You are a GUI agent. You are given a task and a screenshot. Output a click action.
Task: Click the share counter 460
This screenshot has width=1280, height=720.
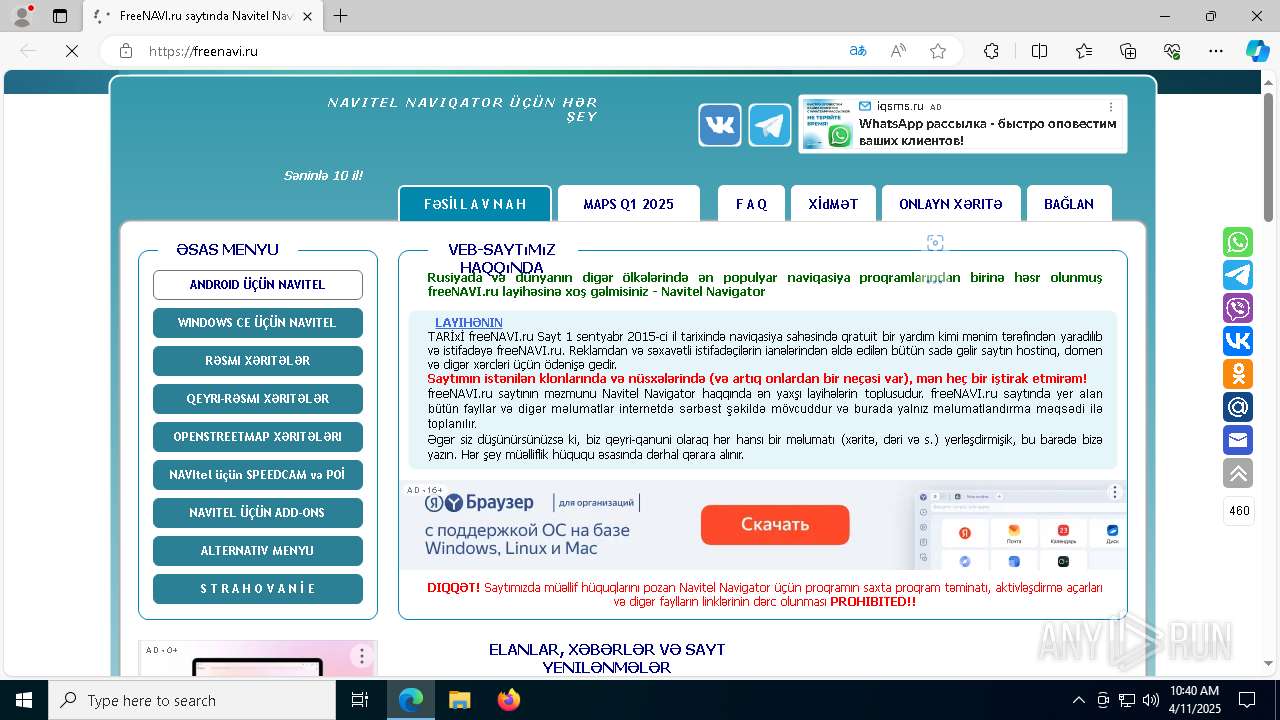(x=1239, y=510)
